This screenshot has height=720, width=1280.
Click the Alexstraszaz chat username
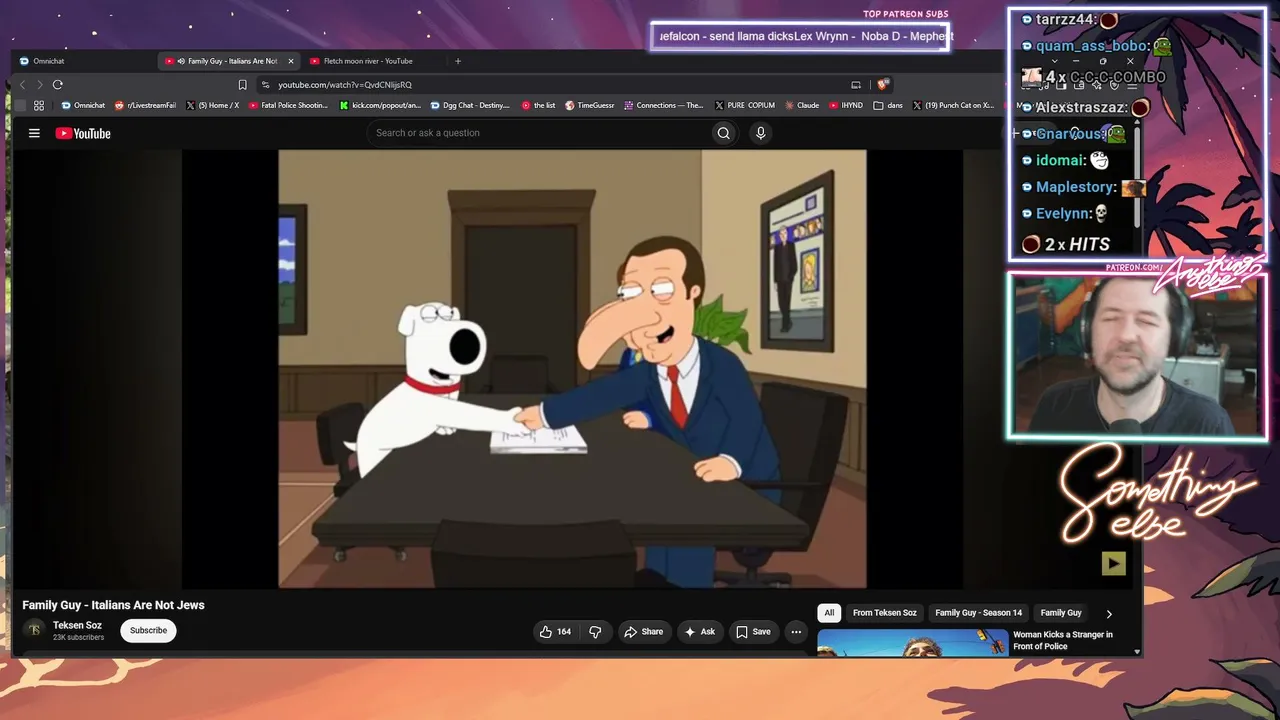1081,107
